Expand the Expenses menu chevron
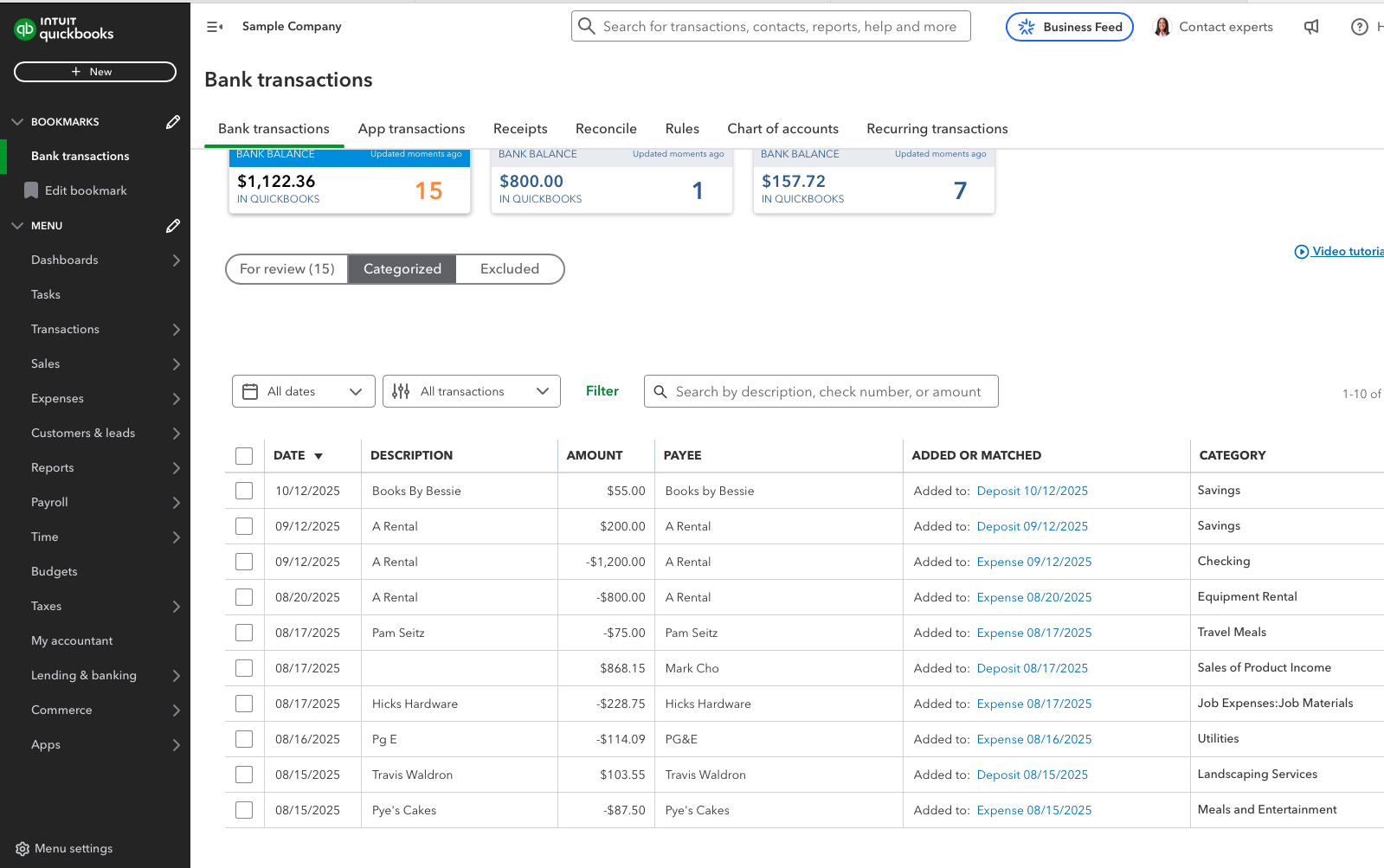Image resolution: width=1384 pixels, height=868 pixels. pos(176,399)
